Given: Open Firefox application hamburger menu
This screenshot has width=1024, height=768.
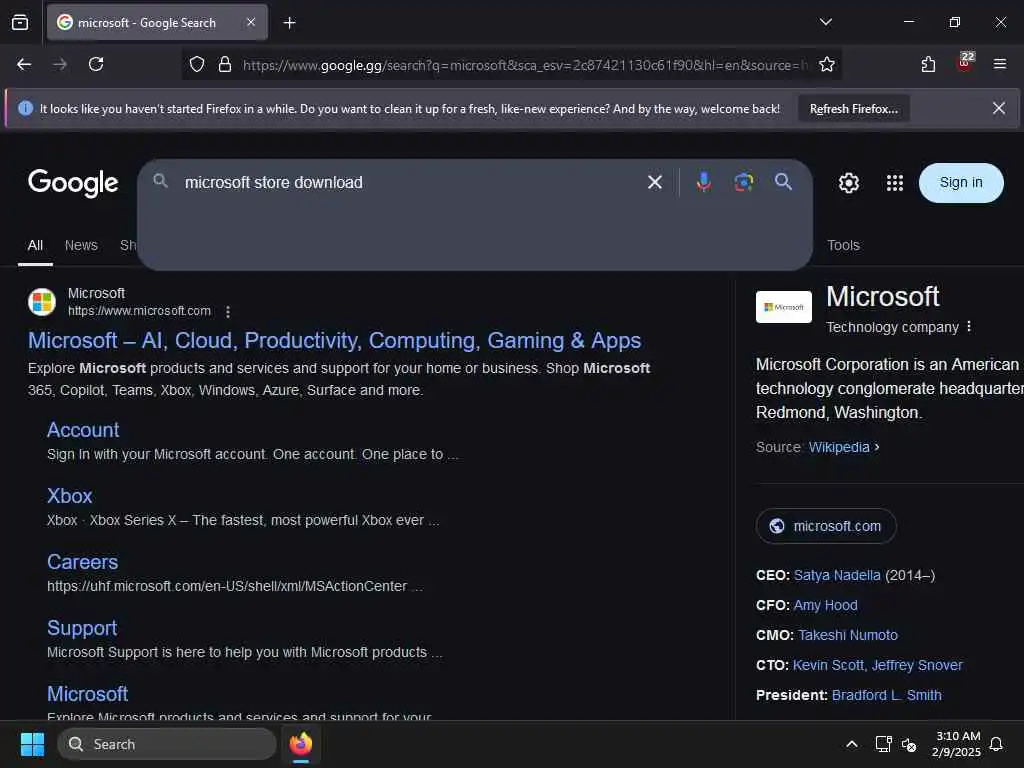Looking at the screenshot, I should (x=999, y=64).
